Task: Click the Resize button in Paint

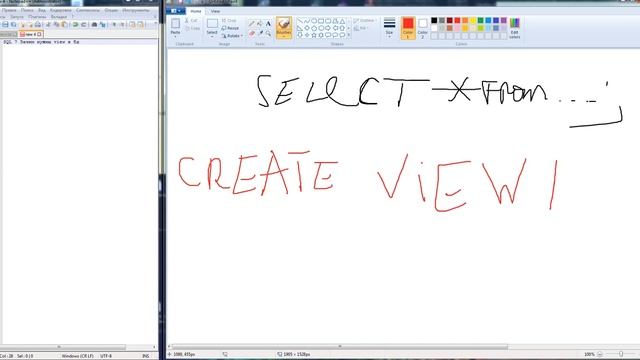Action: (230, 28)
